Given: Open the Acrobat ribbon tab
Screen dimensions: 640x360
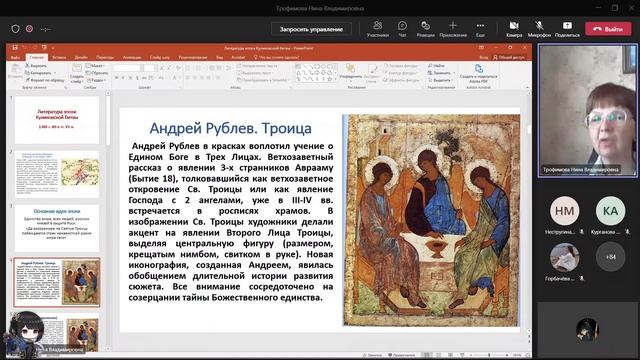Looking at the screenshot, I should tap(238, 58).
